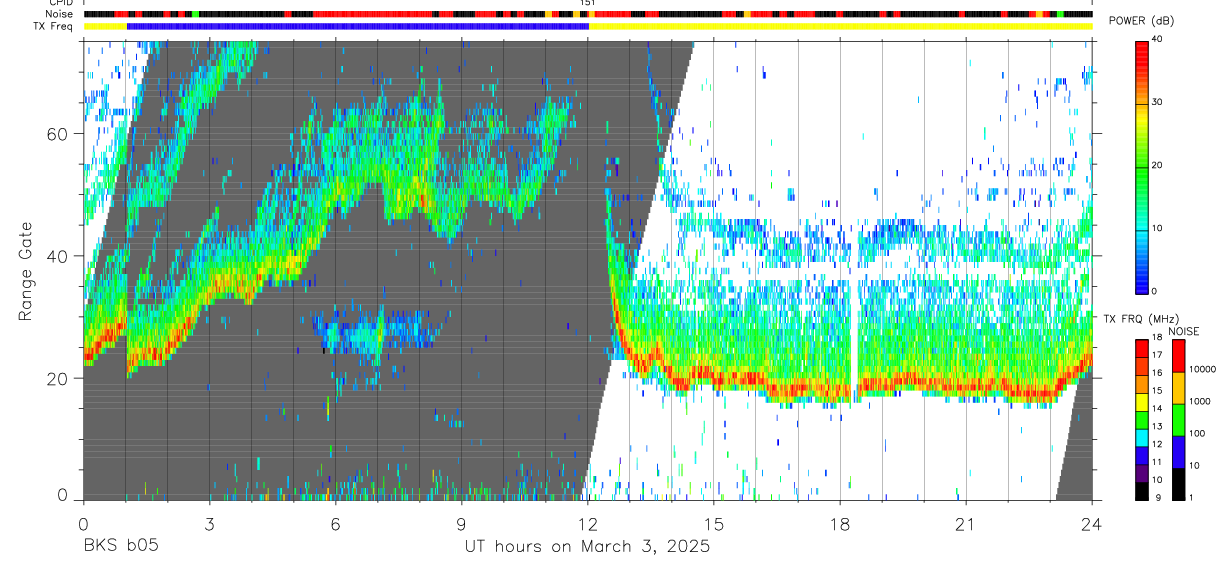Image resolution: width=1228 pixels, height=567 pixels.
Task: Click the 16 MHz label on TX frequency scale
Action: pyautogui.click(x=1159, y=373)
